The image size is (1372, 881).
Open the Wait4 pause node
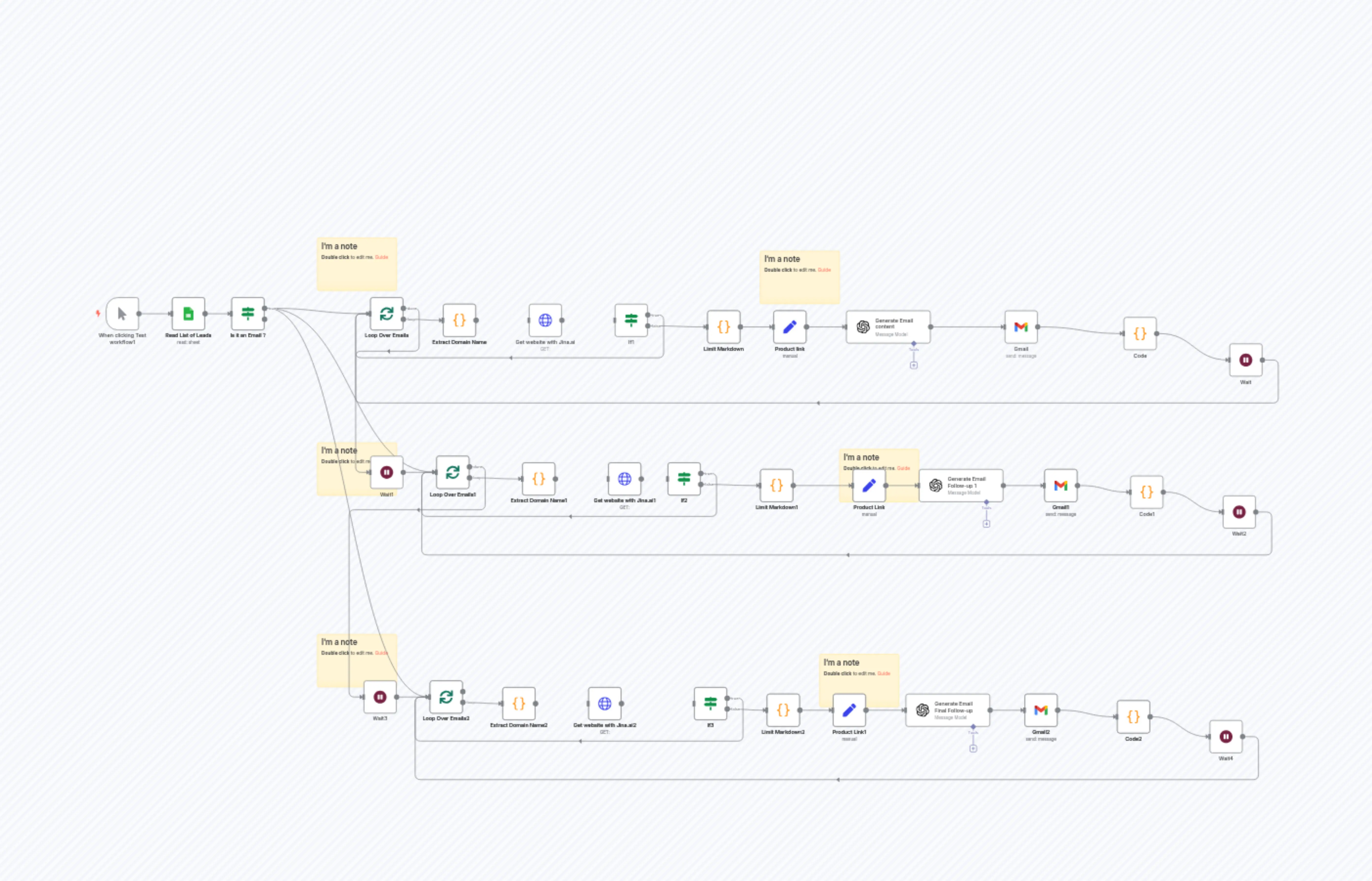[x=1226, y=737]
